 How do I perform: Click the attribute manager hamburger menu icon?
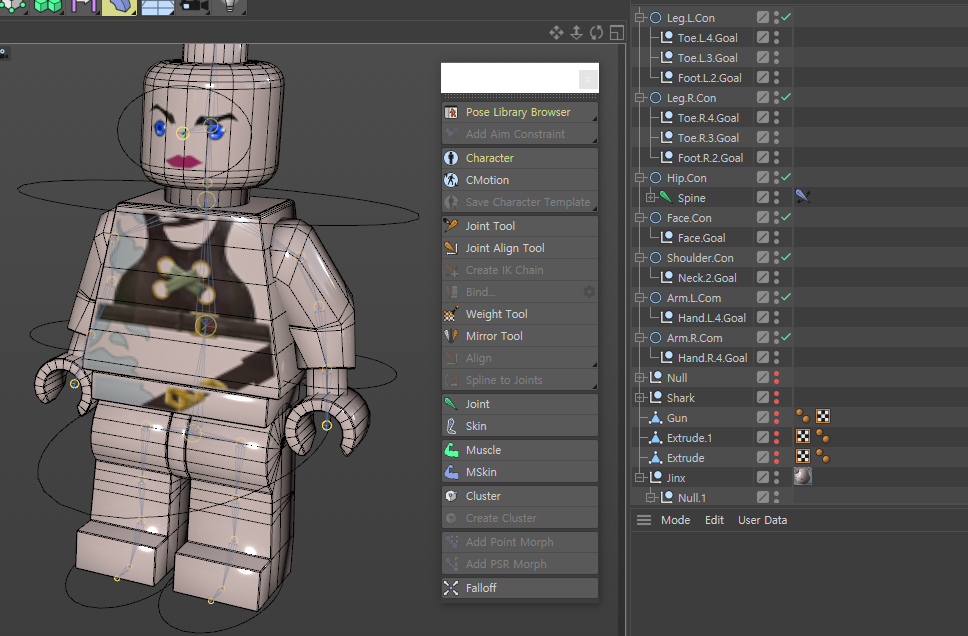[x=644, y=520]
